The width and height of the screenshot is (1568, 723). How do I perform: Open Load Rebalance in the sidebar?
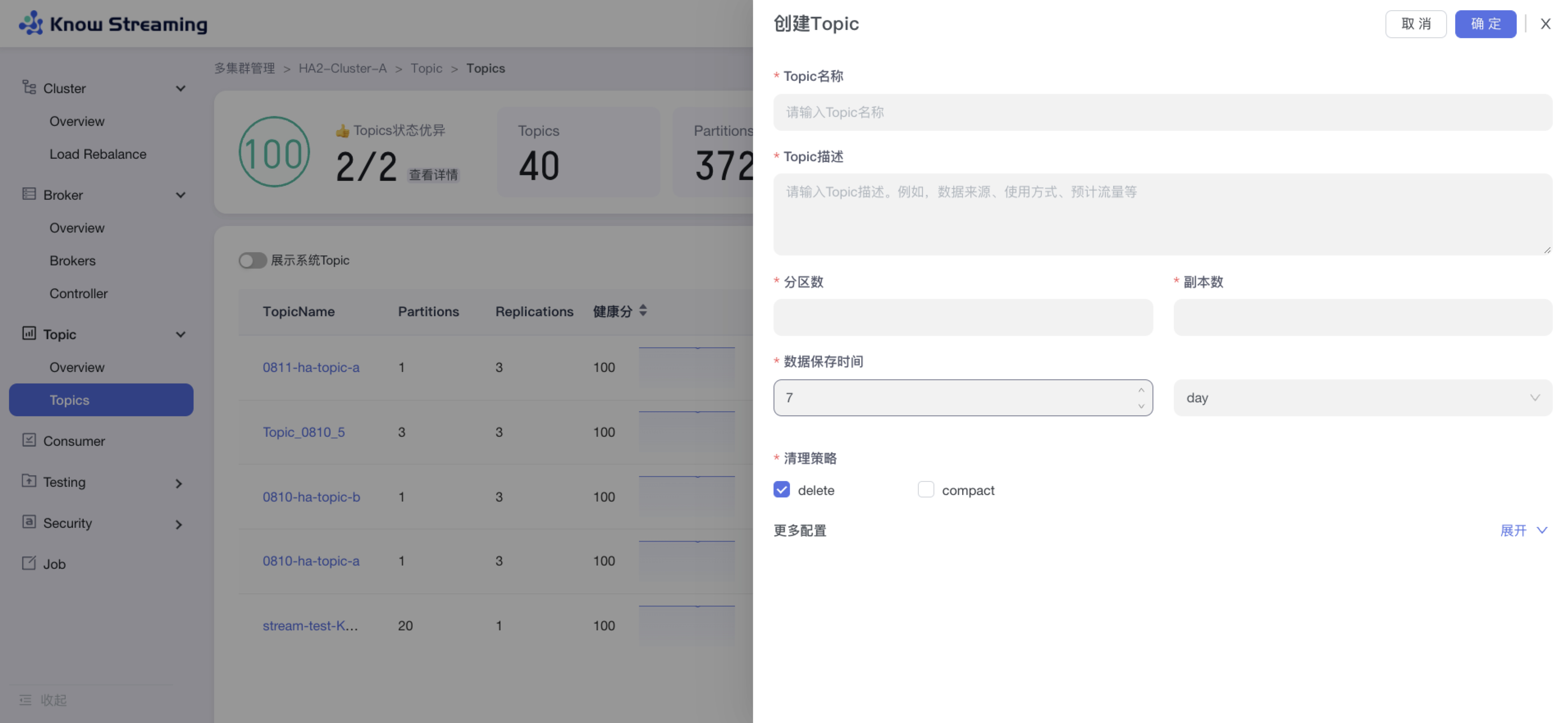(97, 154)
